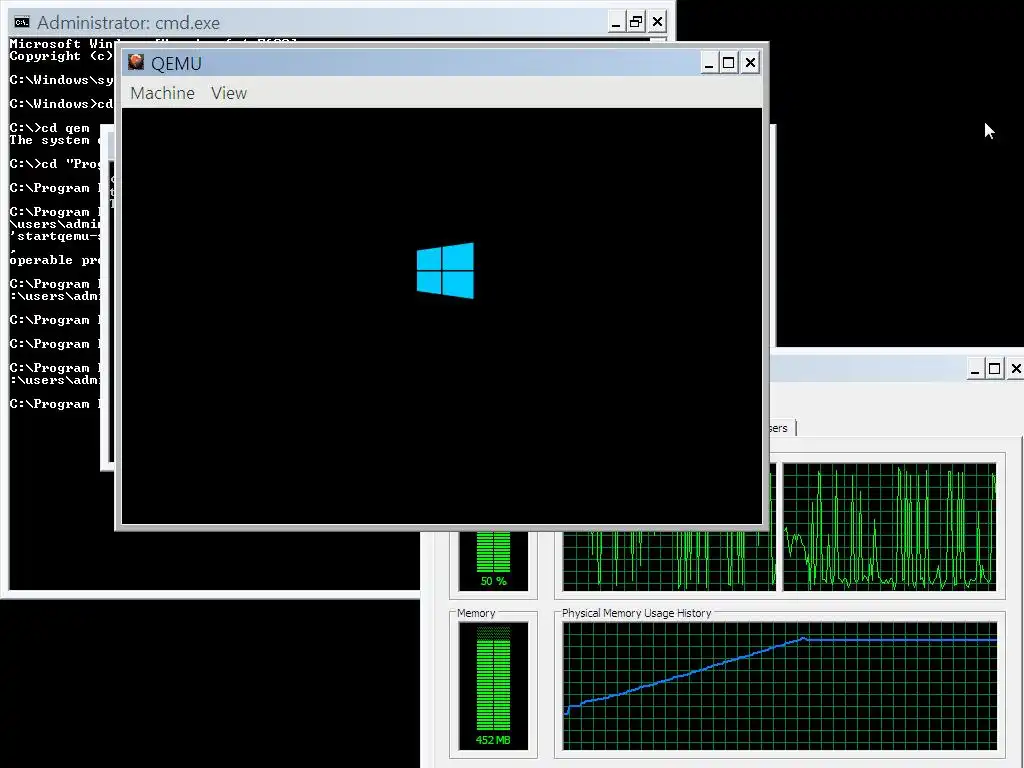Screen dimensions: 1024x768
Task: Click the Memory 452 MB gauge
Action: pos(493,685)
